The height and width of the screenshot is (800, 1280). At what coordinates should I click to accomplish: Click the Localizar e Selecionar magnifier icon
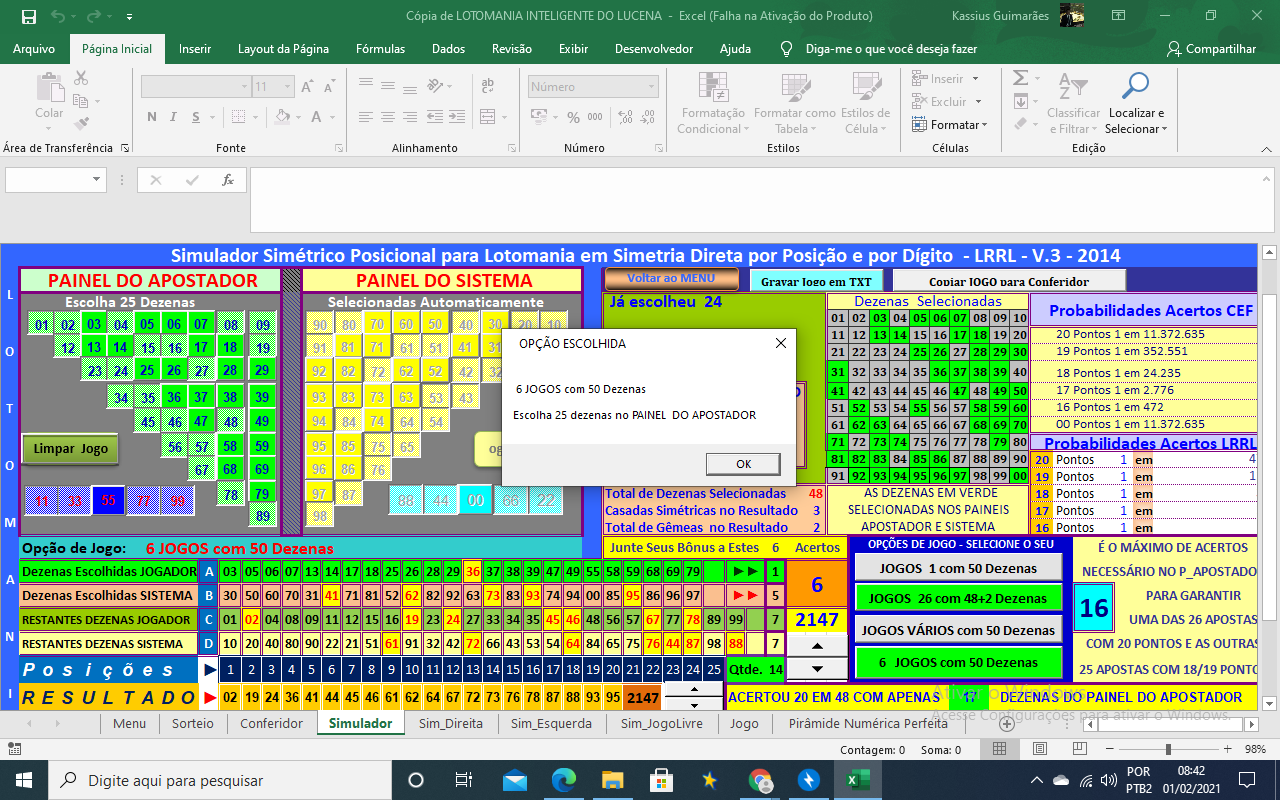click(x=1135, y=88)
